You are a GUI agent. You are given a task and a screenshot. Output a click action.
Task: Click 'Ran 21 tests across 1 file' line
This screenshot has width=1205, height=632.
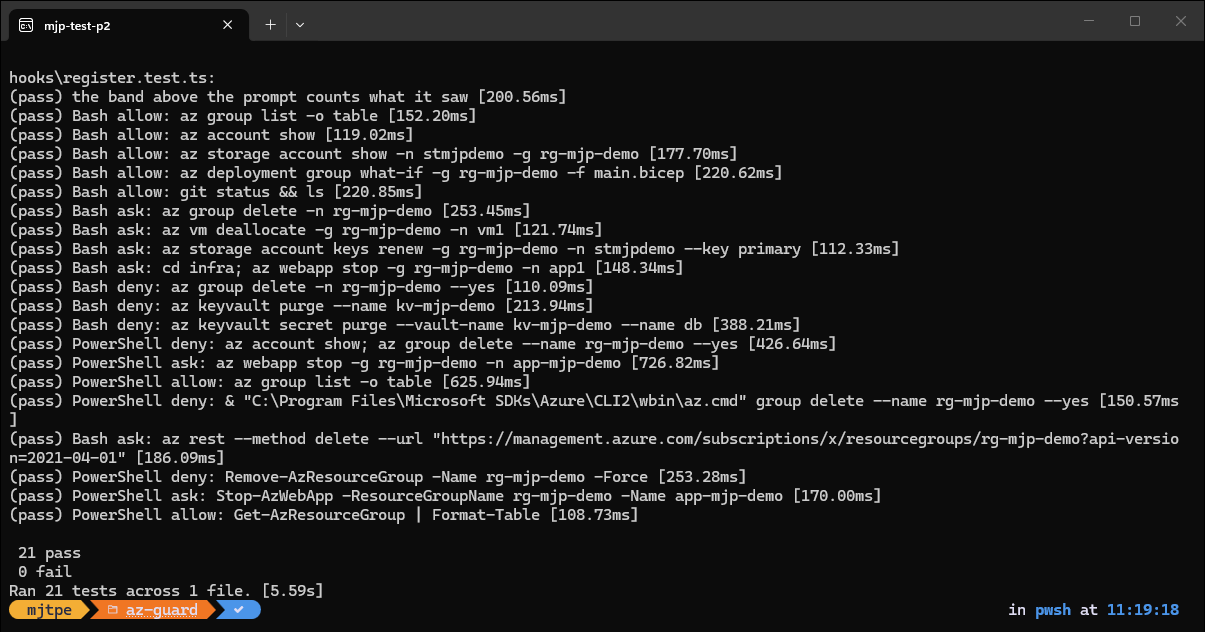[166, 591]
